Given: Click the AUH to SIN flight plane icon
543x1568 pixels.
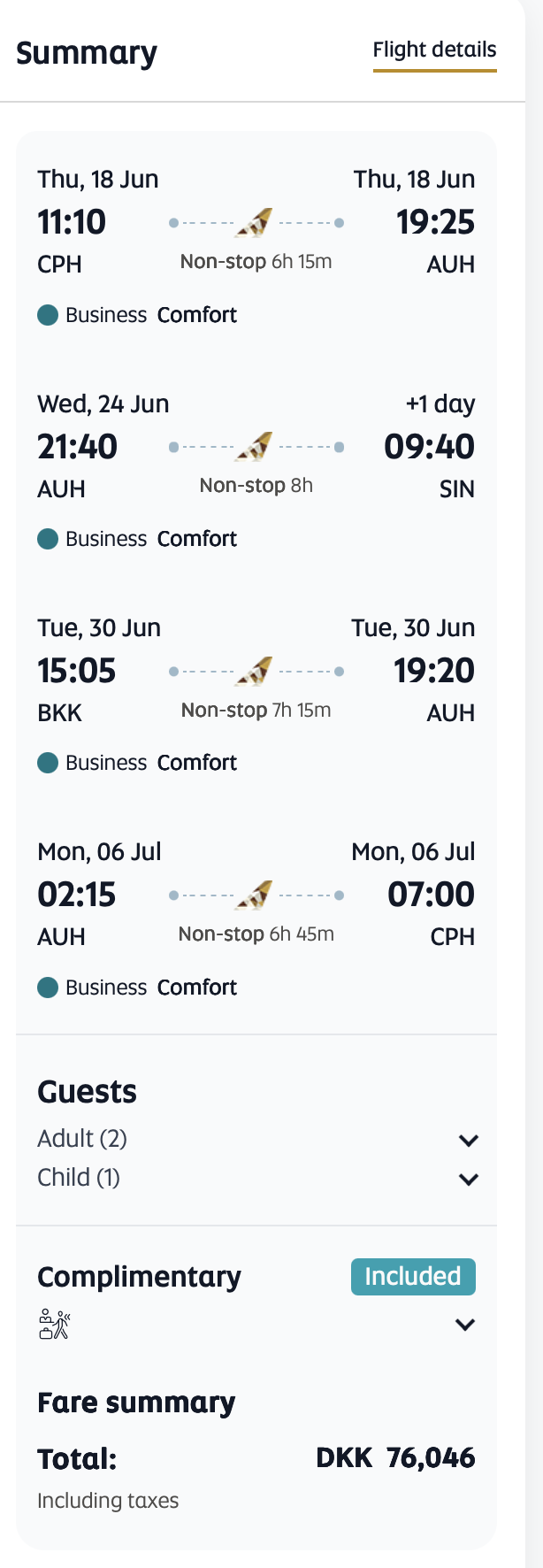Looking at the screenshot, I should click(255, 447).
